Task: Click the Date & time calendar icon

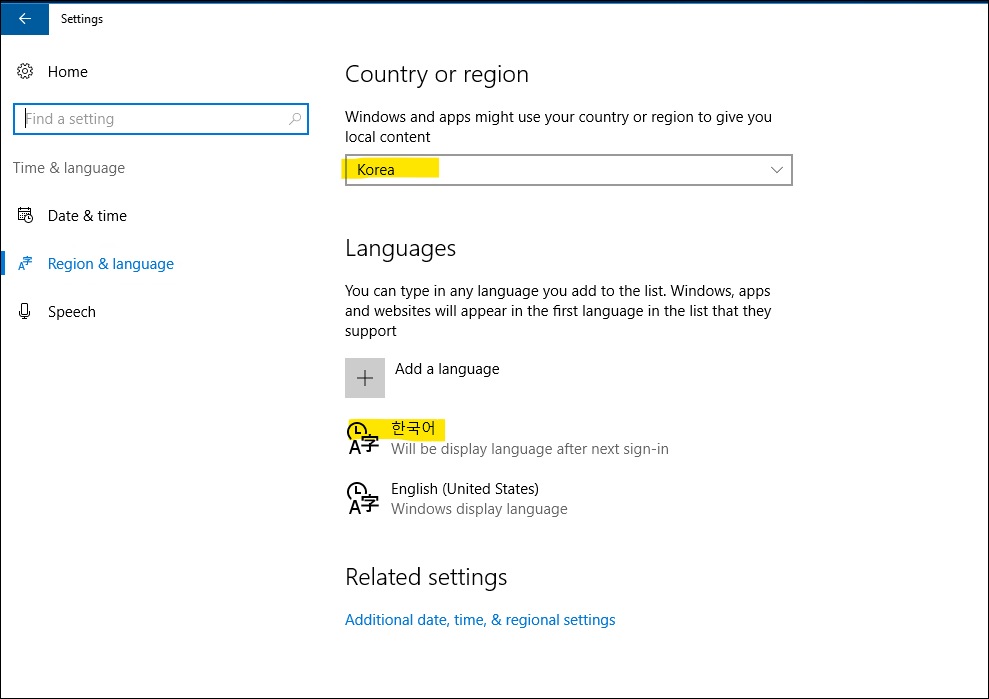Action: [x=25, y=216]
